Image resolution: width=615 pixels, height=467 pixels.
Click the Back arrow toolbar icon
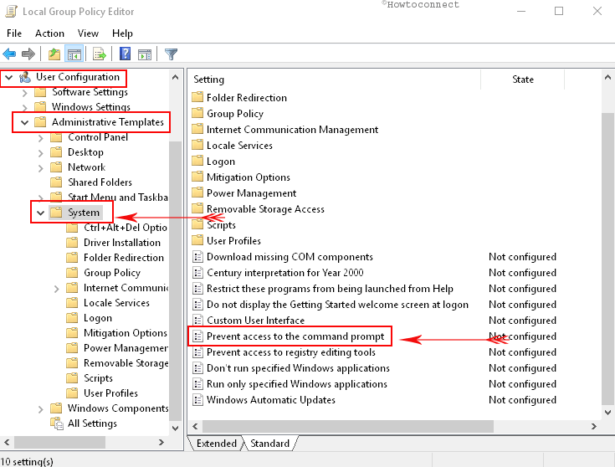click(x=9, y=54)
